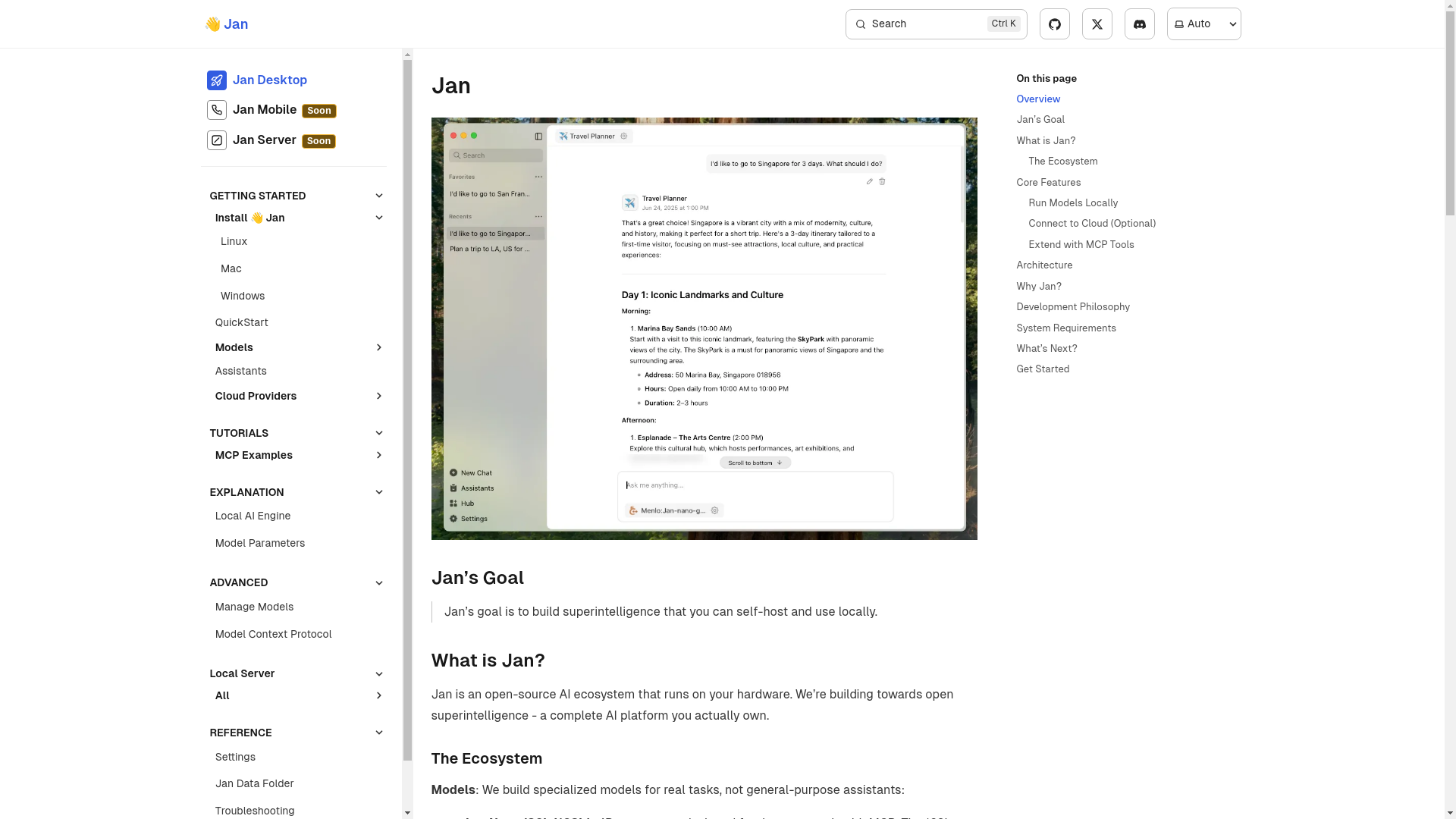The height and width of the screenshot is (819, 1456).
Task: Jump to Extend with MCP Tools
Action: pyautogui.click(x=1081, y=245)
